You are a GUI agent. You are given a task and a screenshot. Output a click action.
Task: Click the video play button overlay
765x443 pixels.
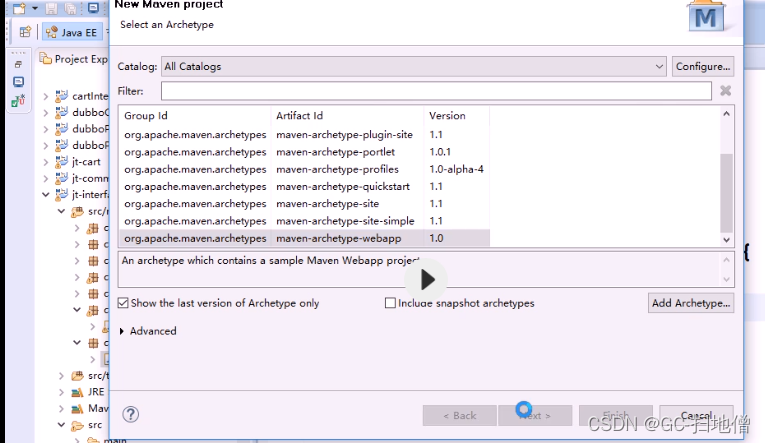[426, 280]
